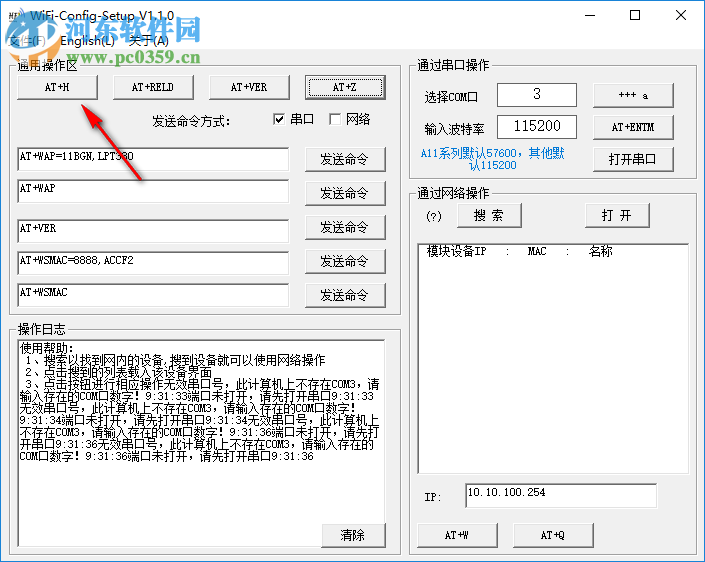Open the 关于(A) about menu

(148, 41)
